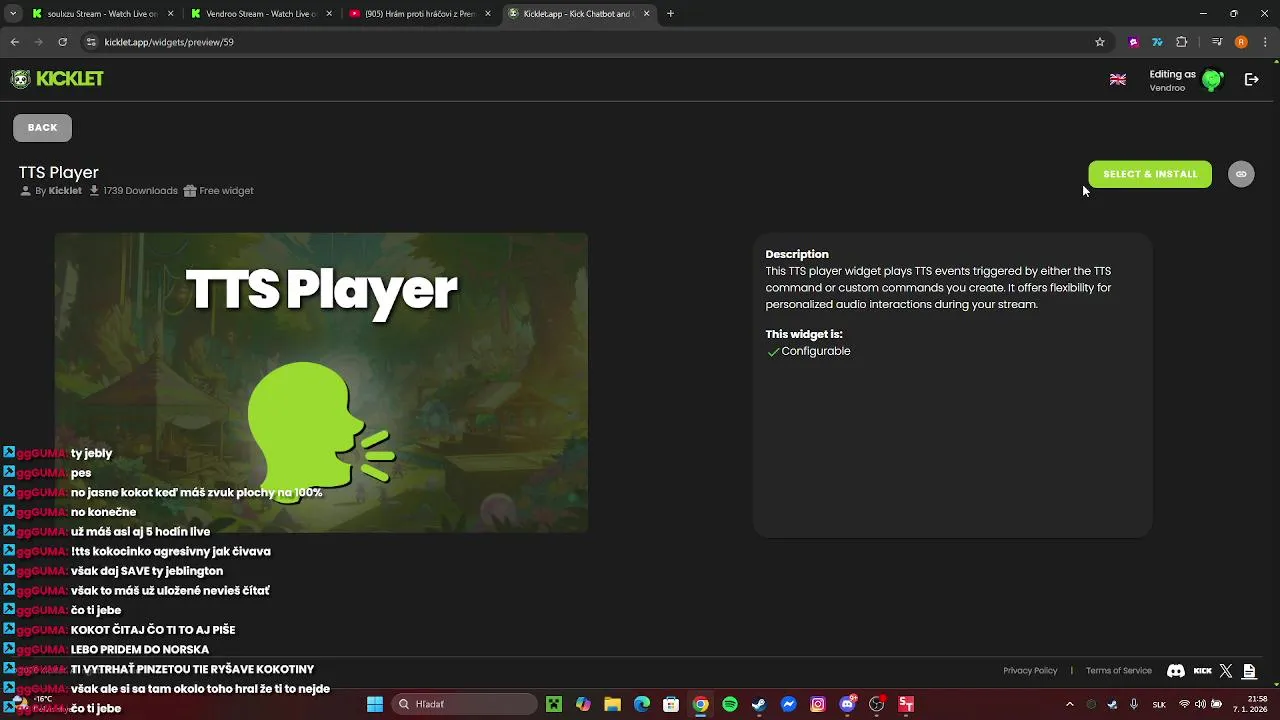Click the TTS Player preview image
The height and width of the screenshot is (720, 1280).
coord(321,383)
